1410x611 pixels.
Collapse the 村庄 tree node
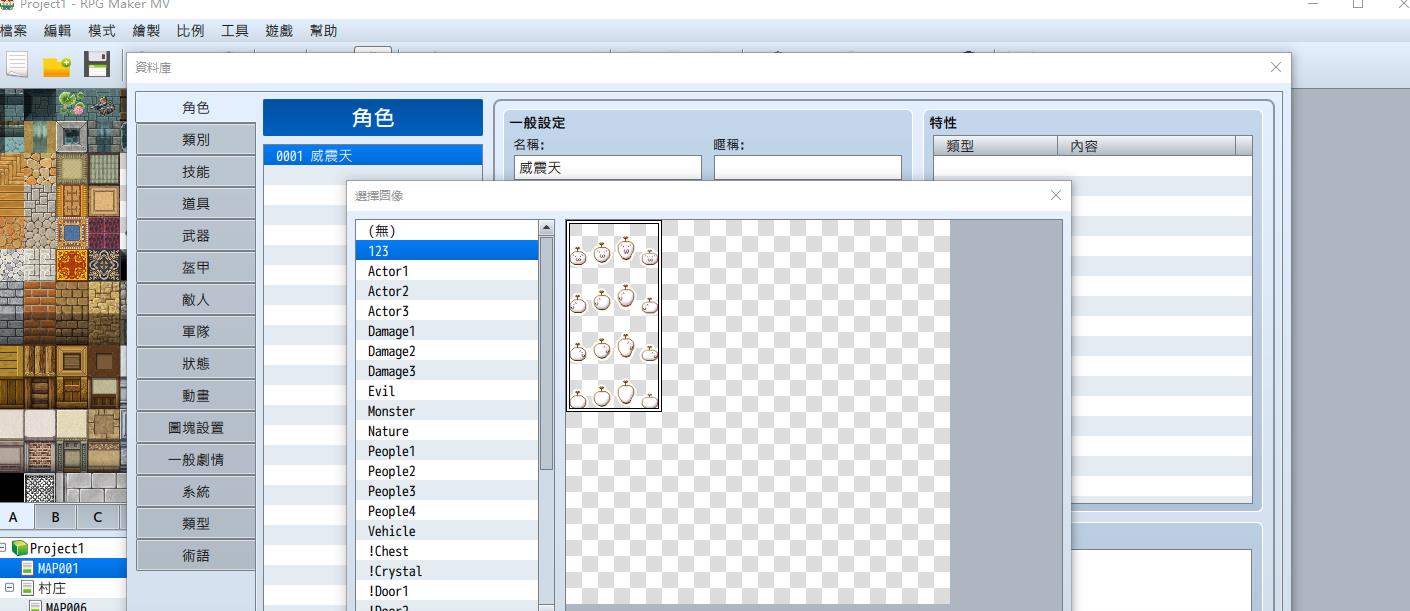tap(9, 588)
